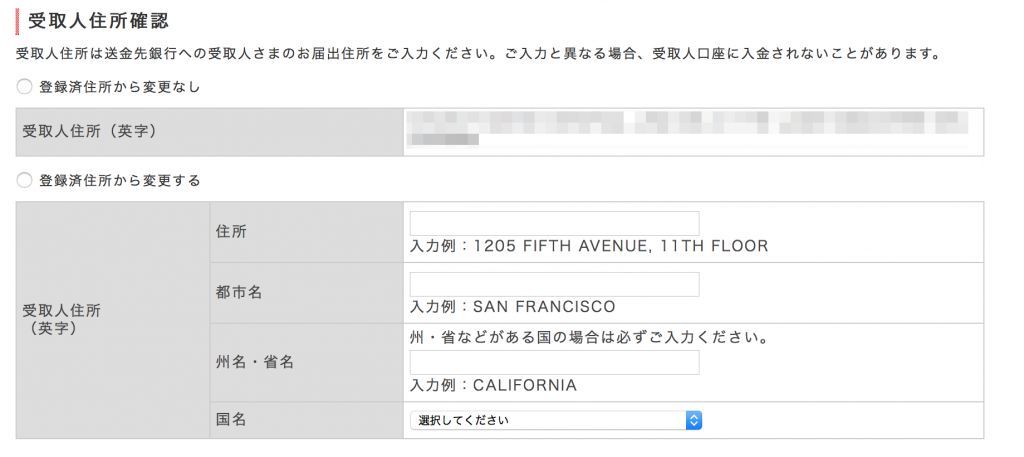Image resolution: width=1024 pixels, height=457 pixels.
Task: Click into the 都市名 city input field
Action: pos(554,284)
